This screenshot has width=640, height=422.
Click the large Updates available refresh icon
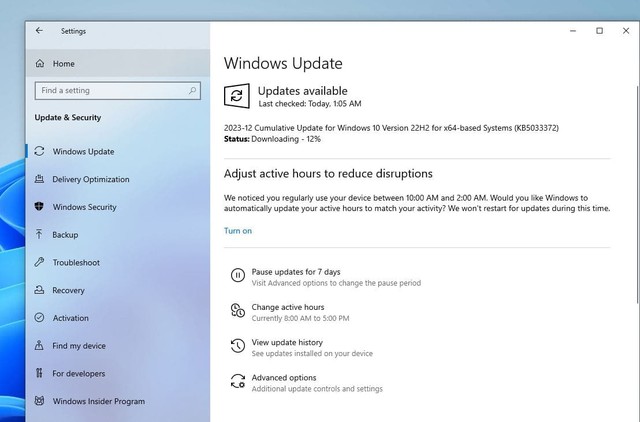point(237,96)
